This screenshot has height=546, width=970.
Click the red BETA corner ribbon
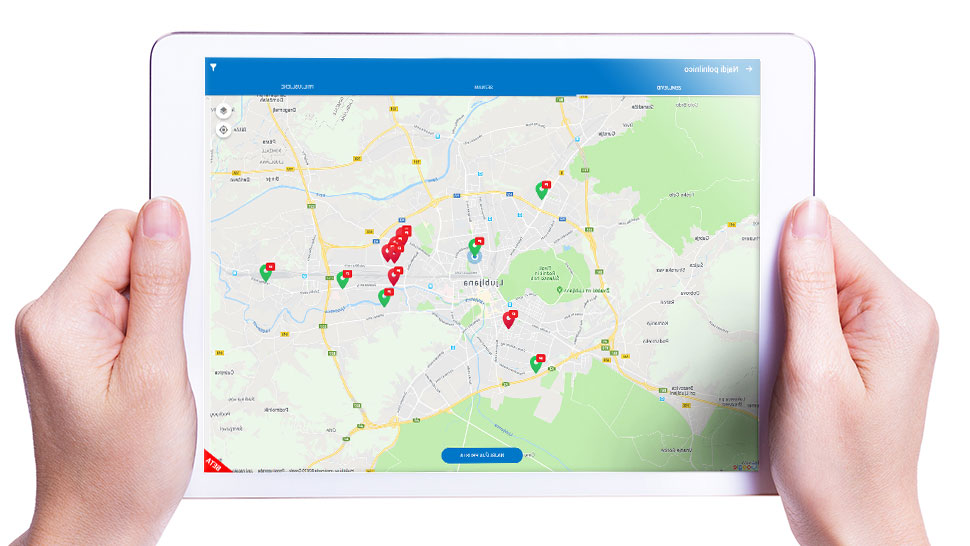click(214, 462)
